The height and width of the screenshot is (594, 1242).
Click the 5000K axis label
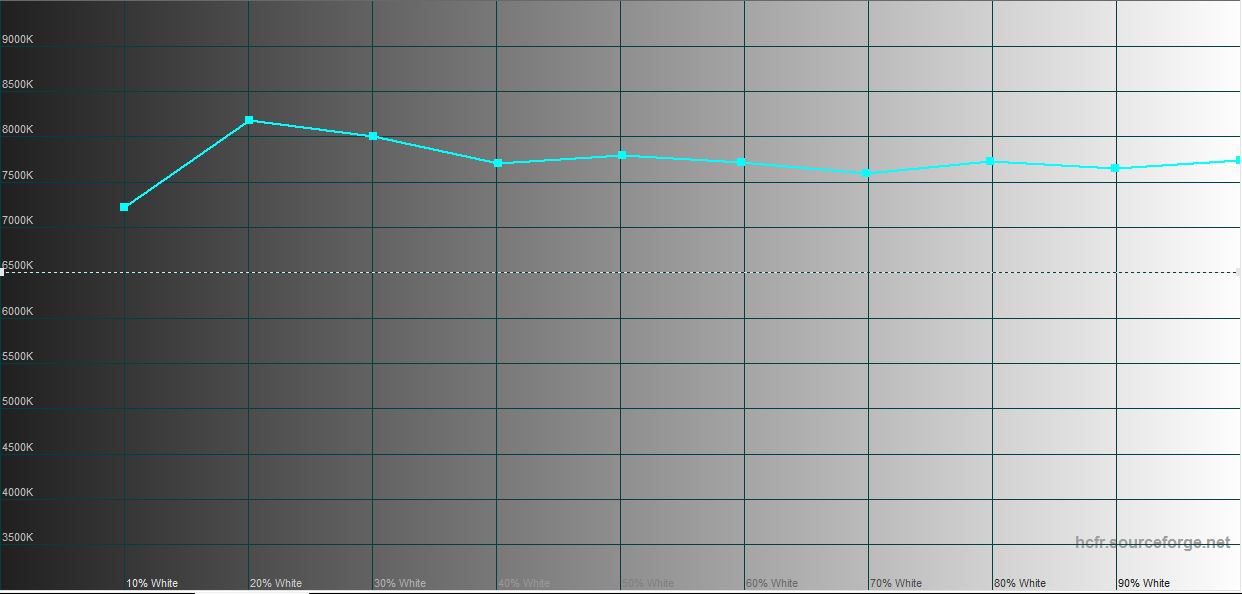click(17, 401)
